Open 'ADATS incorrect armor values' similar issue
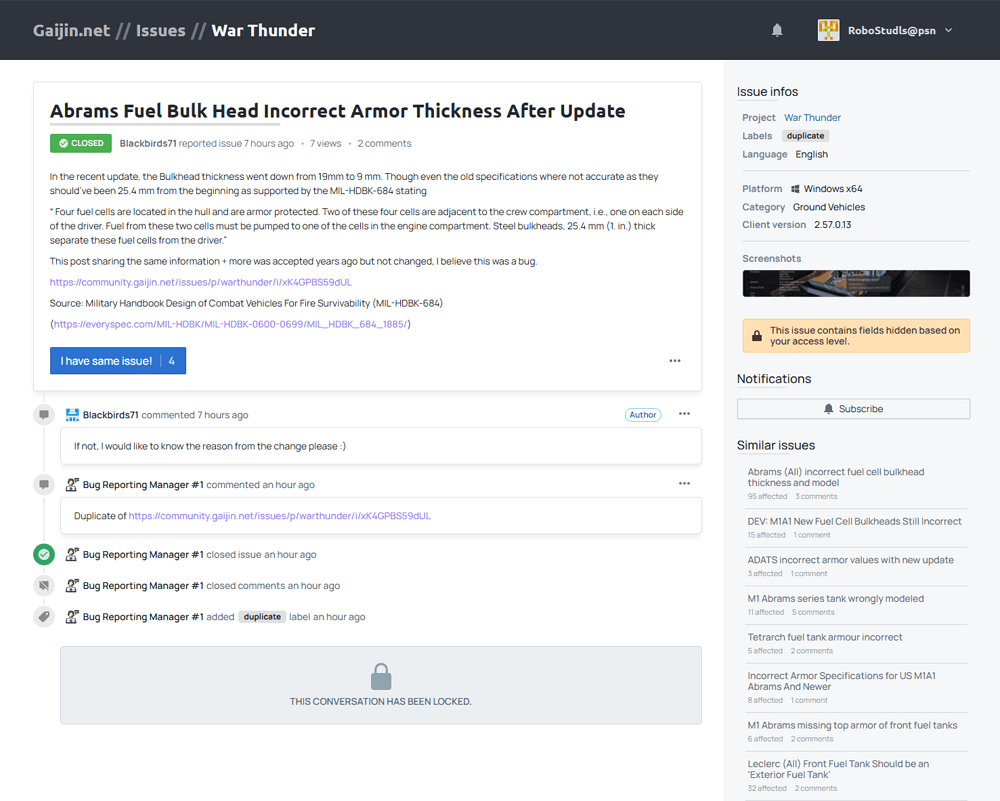This screenshot has width=1000, height=801. (x=851, y=560)
